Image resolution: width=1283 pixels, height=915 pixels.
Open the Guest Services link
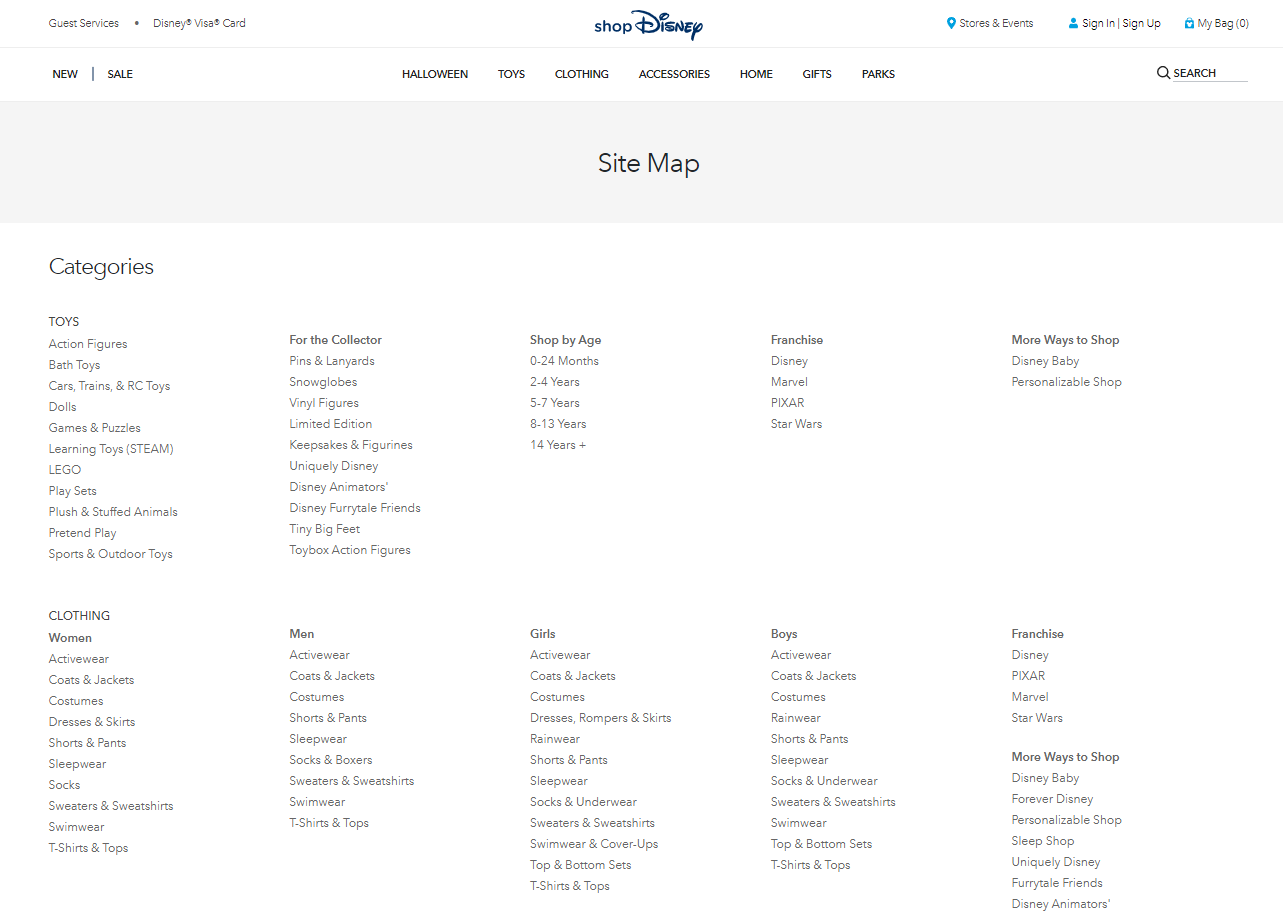(83, 22)
